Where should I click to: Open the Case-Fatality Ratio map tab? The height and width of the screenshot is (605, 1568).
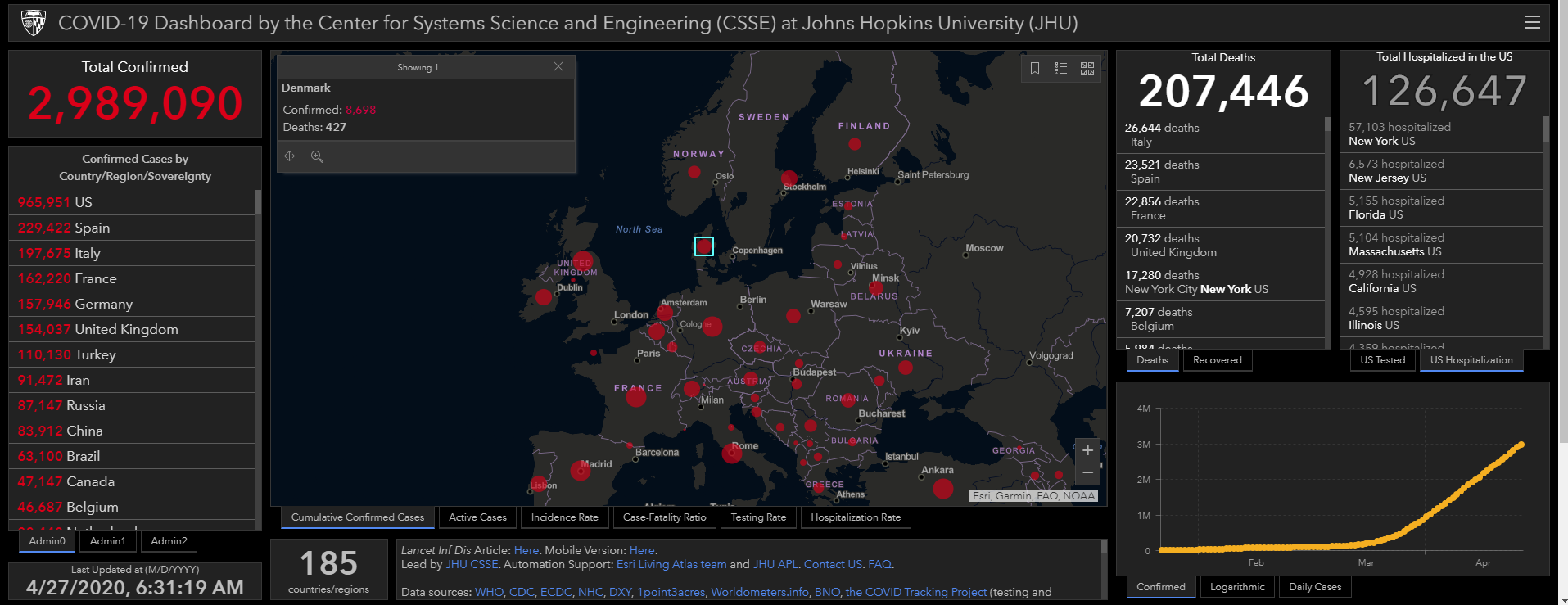tap(665, 517)
